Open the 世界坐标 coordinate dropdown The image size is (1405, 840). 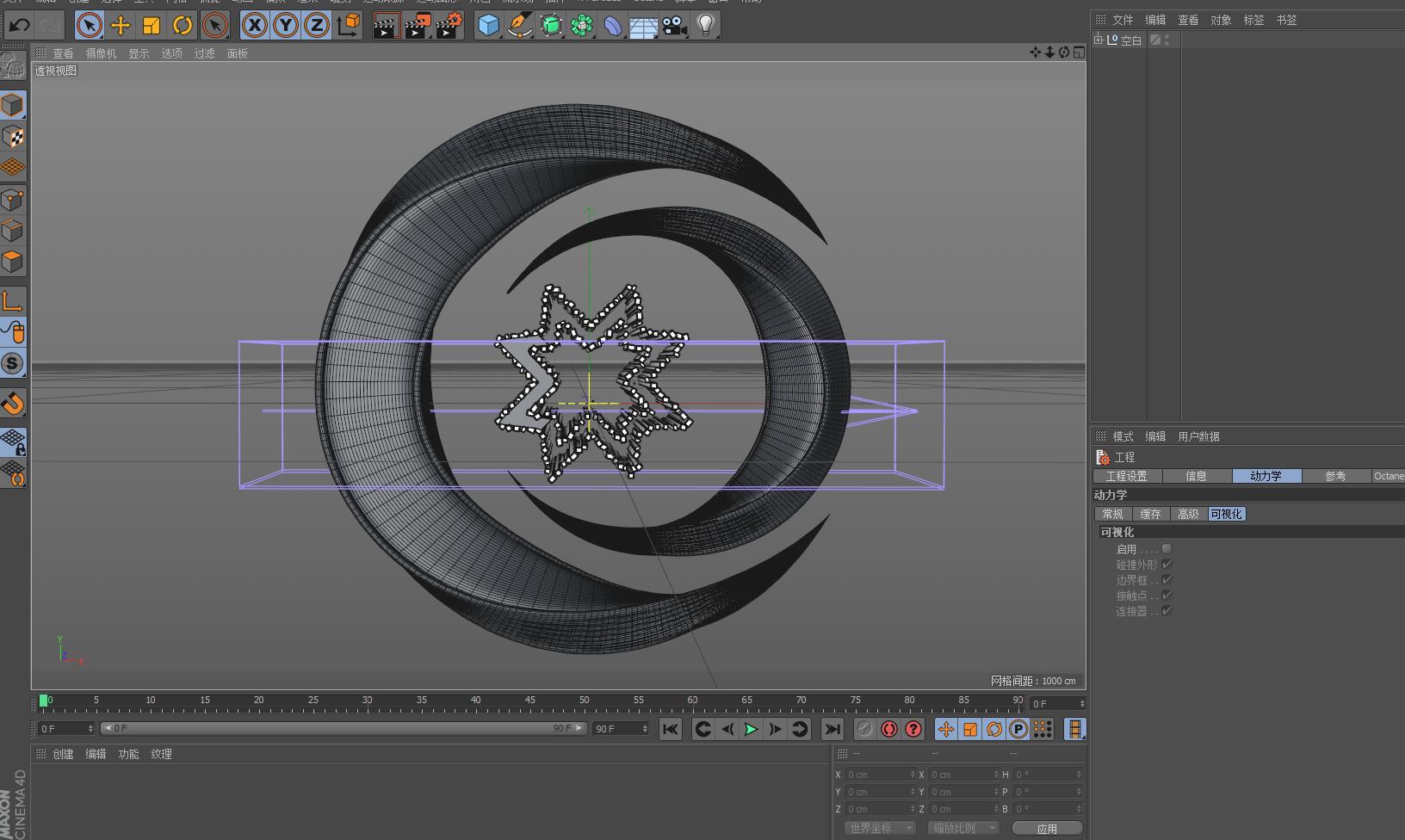click(878, 828)
